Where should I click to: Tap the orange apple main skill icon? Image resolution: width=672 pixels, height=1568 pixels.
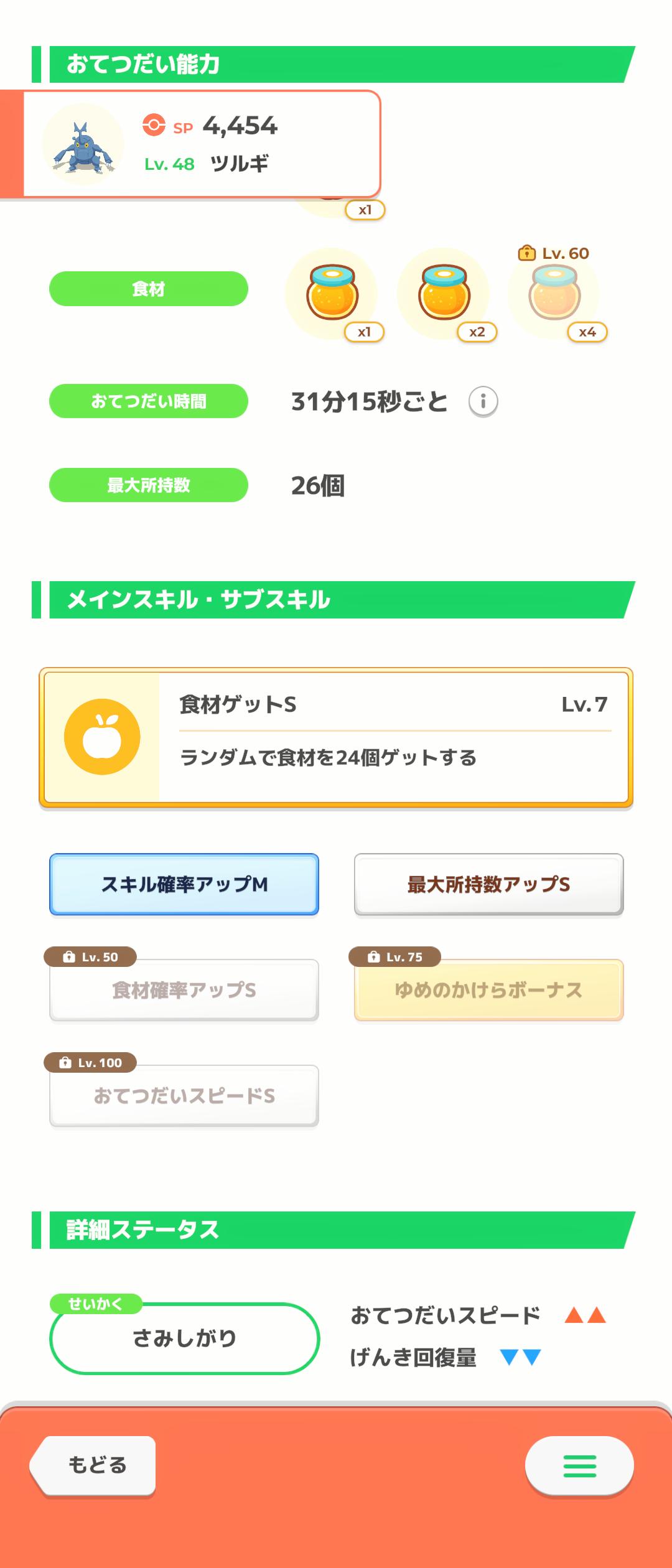coord(102,737)
